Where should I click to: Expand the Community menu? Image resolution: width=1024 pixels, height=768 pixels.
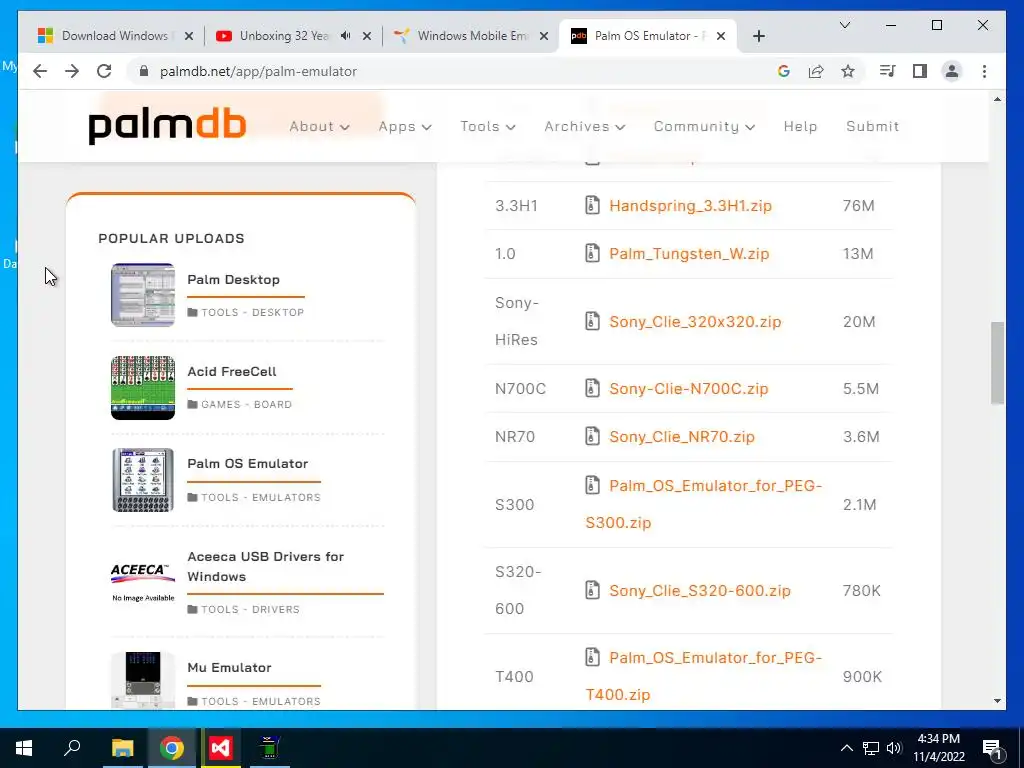[704, 126]
